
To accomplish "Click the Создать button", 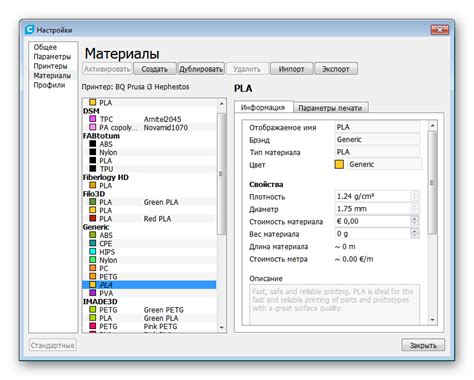I will click(x=155, y=69).
